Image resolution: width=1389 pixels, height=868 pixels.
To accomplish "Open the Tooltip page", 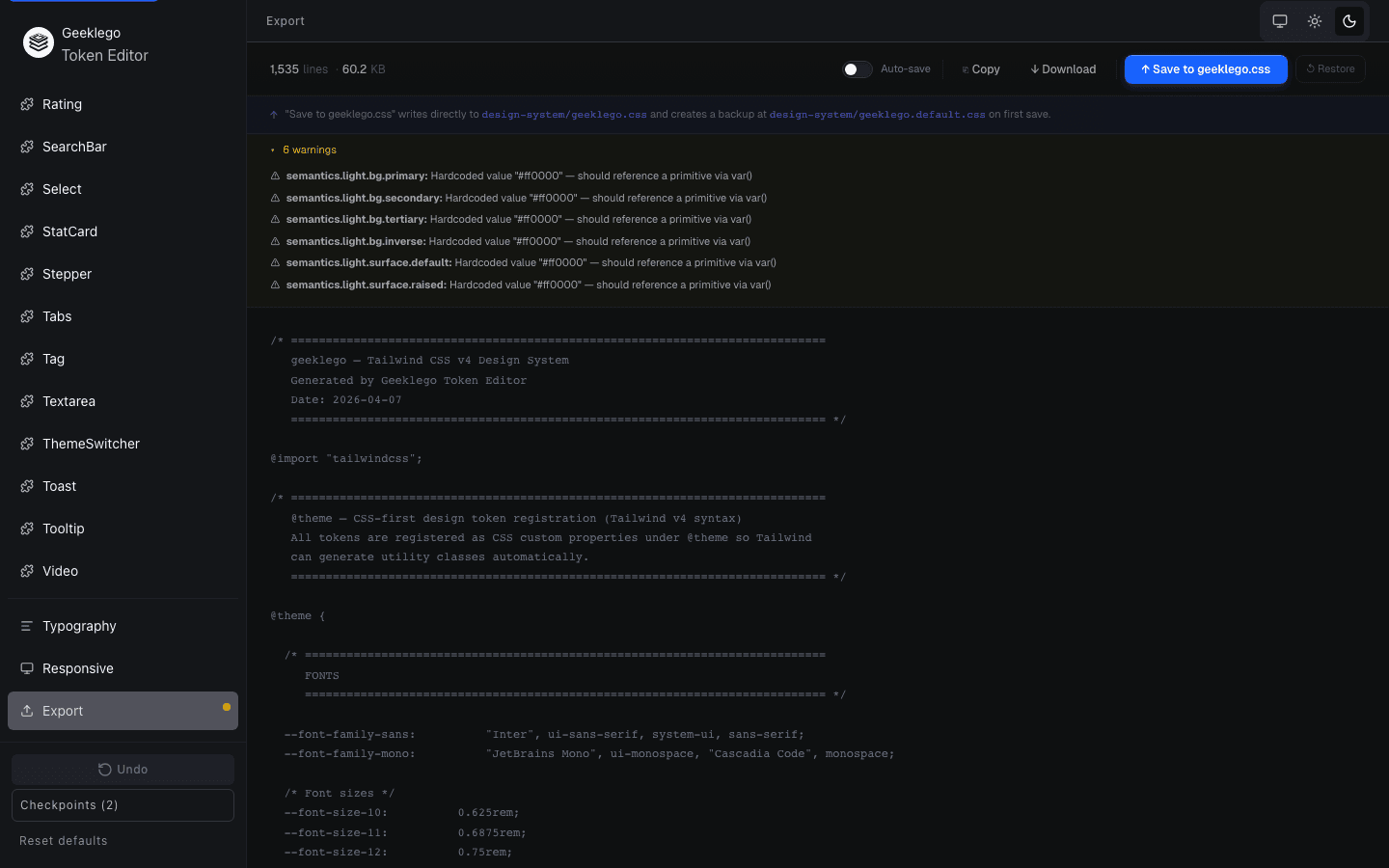I will tap(123, 529).
